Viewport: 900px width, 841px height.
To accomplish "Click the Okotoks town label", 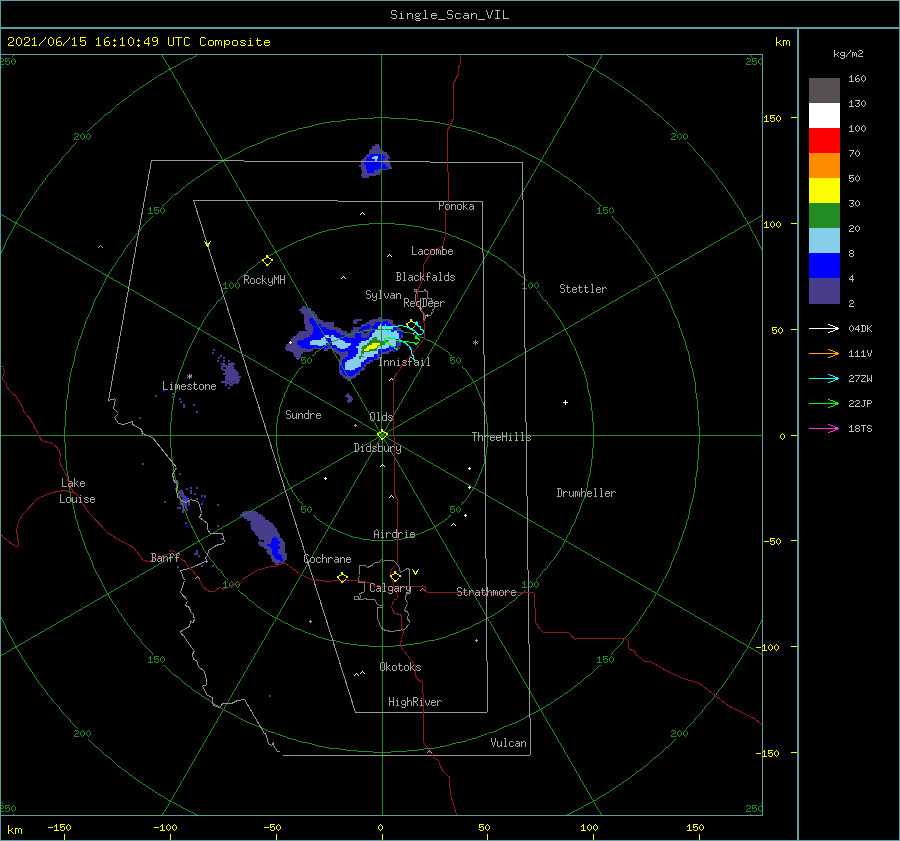I will click(400, 667).
